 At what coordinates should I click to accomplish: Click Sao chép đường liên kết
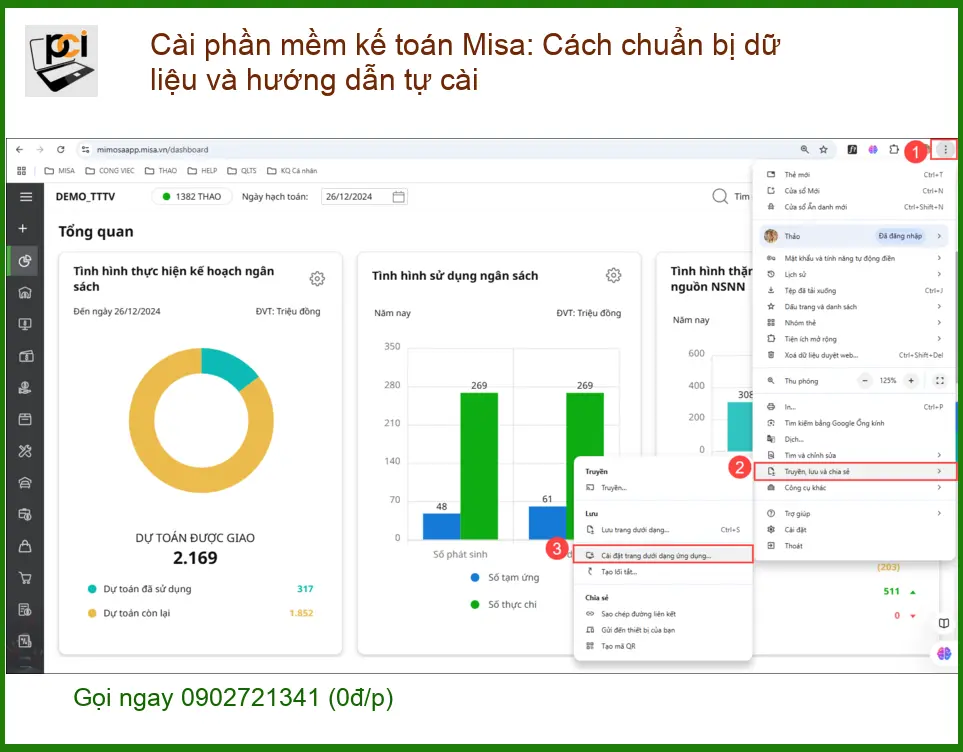point(663,614)
